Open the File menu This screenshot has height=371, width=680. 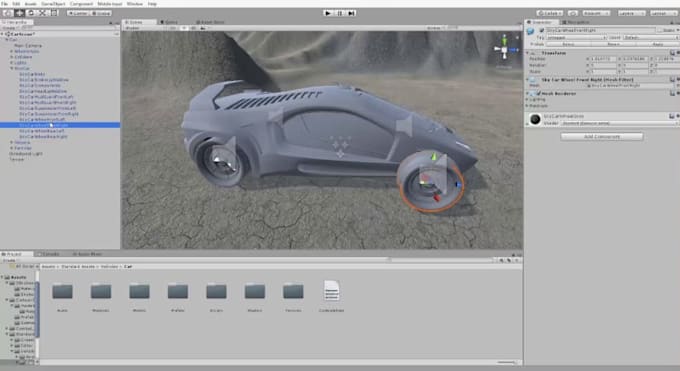5,3
